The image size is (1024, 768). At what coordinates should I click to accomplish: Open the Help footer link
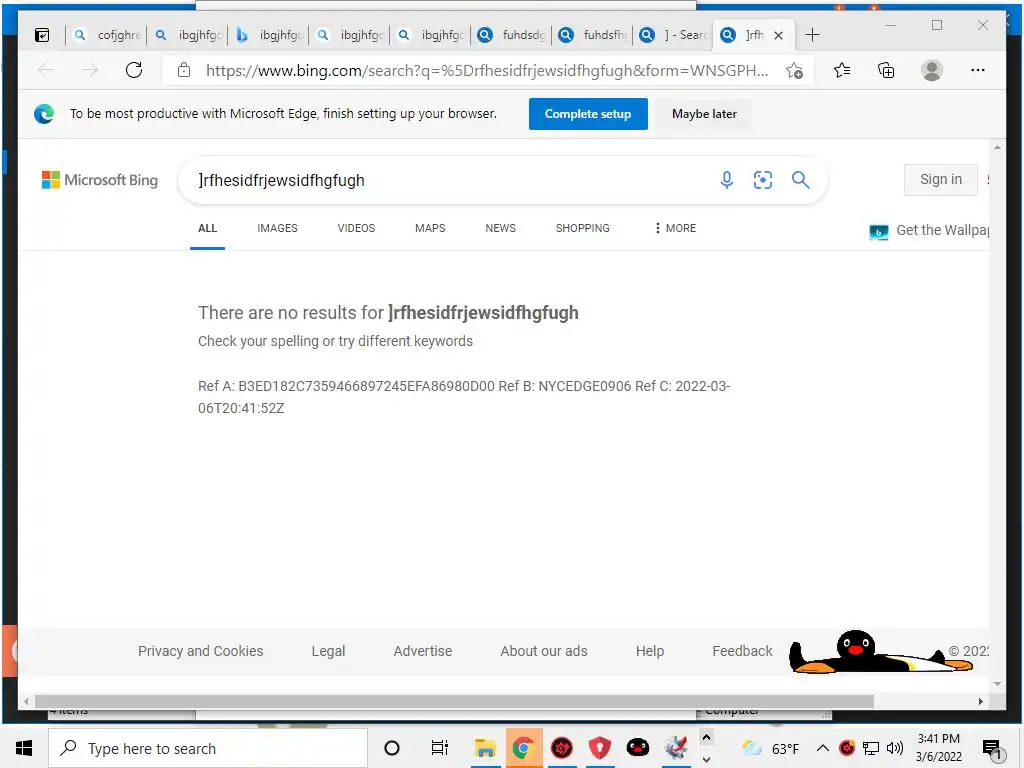(650, 651)
